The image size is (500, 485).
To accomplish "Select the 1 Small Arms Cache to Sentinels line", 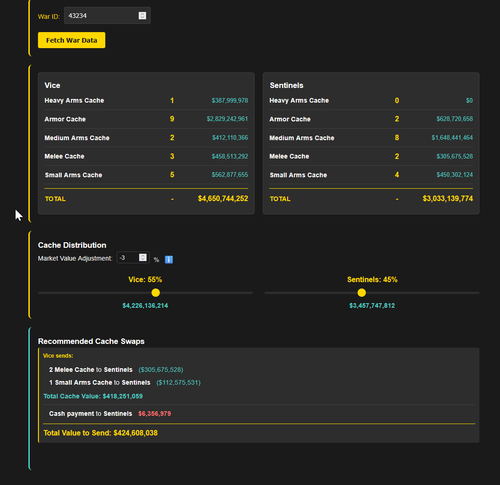I will click(125, 382).
